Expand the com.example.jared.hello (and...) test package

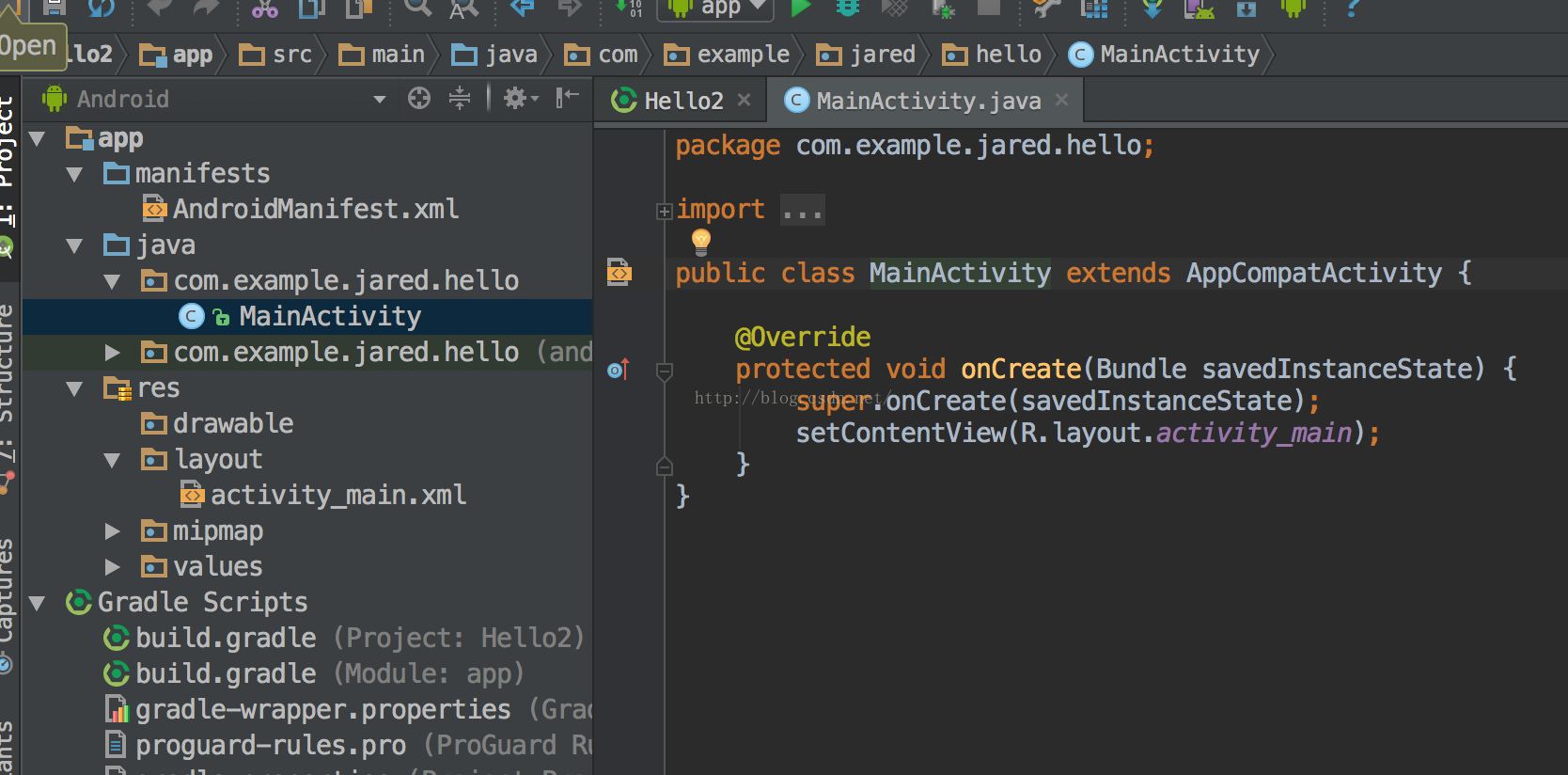pyautogui.click(x=112, y=353)
